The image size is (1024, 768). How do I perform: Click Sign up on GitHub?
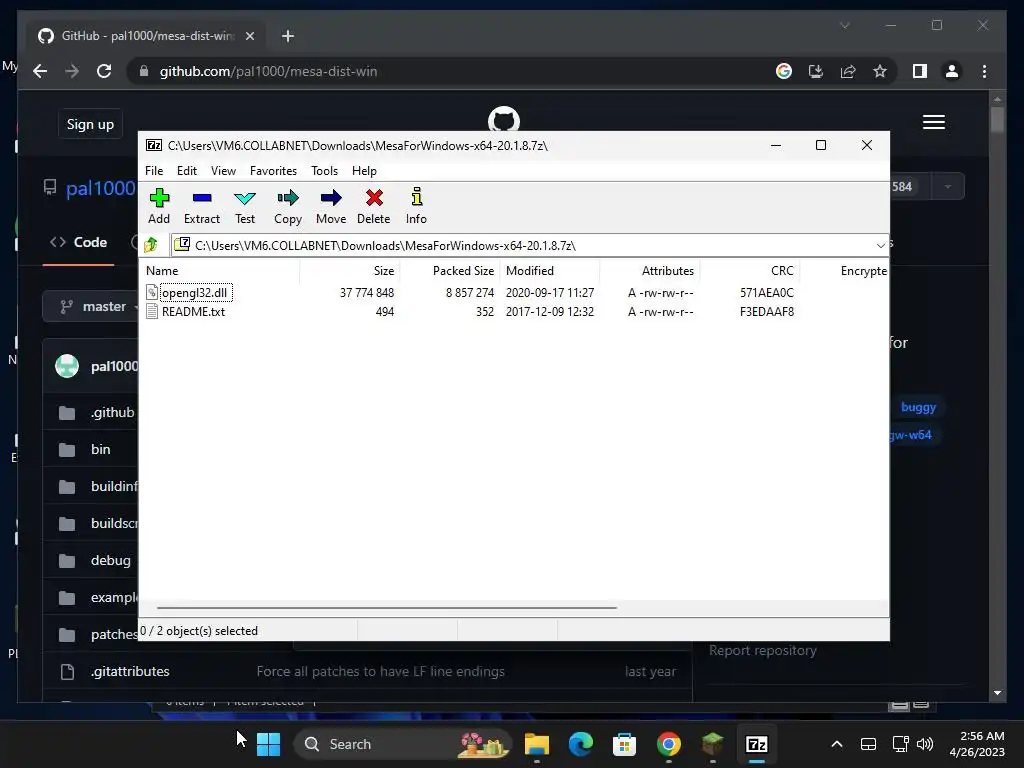(90, 124)
